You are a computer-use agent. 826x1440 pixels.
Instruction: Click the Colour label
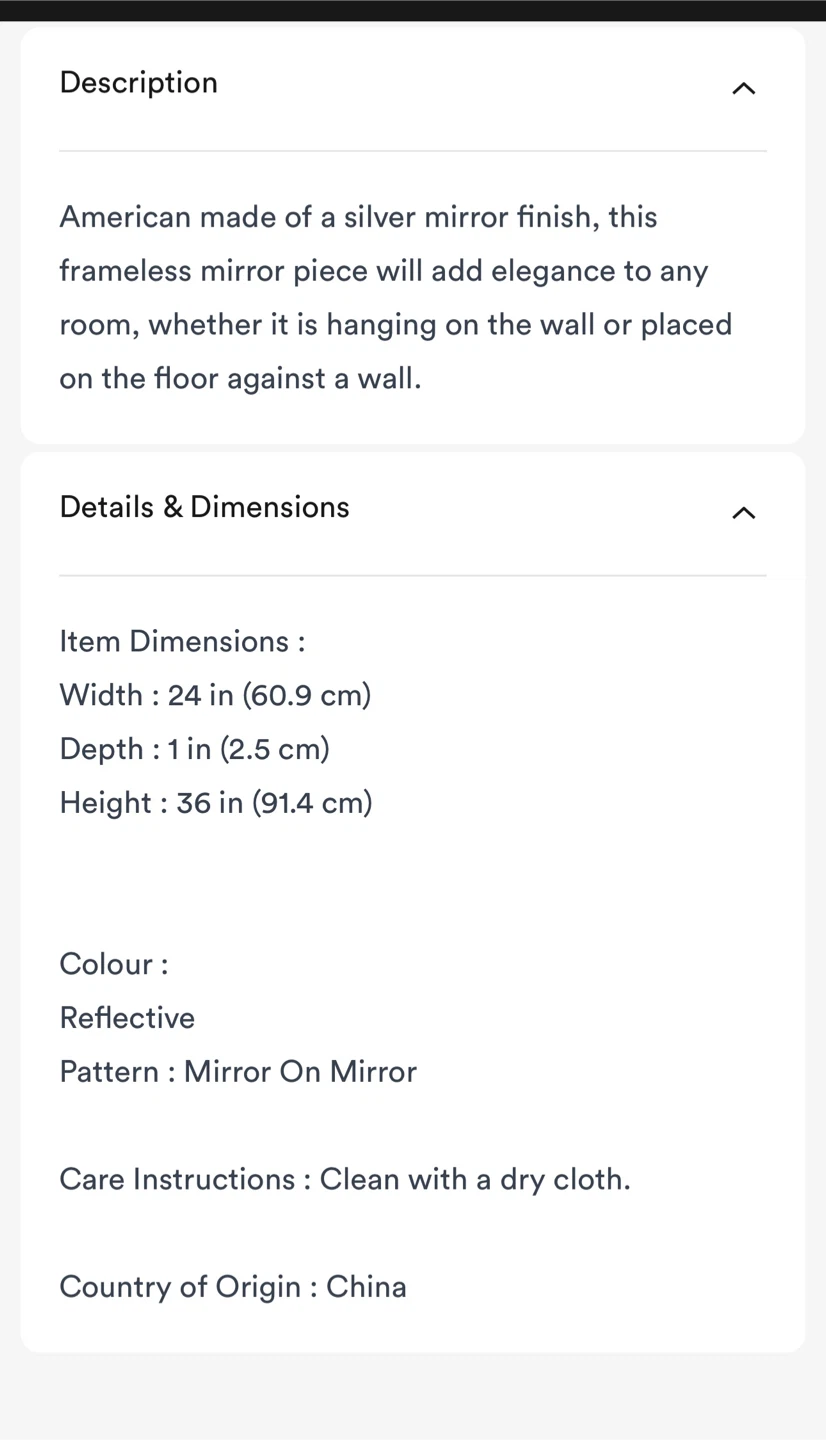tap(114, 964)
